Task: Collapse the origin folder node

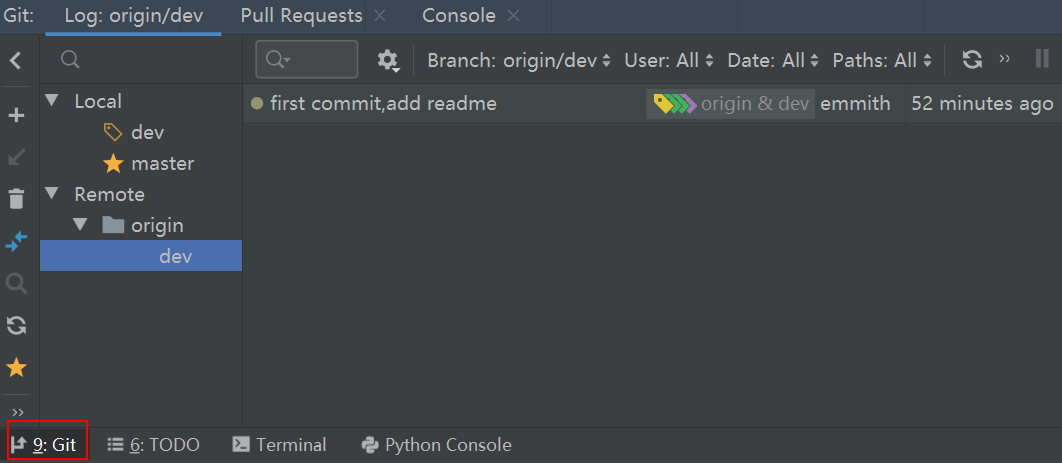Action: pos(81,225)
